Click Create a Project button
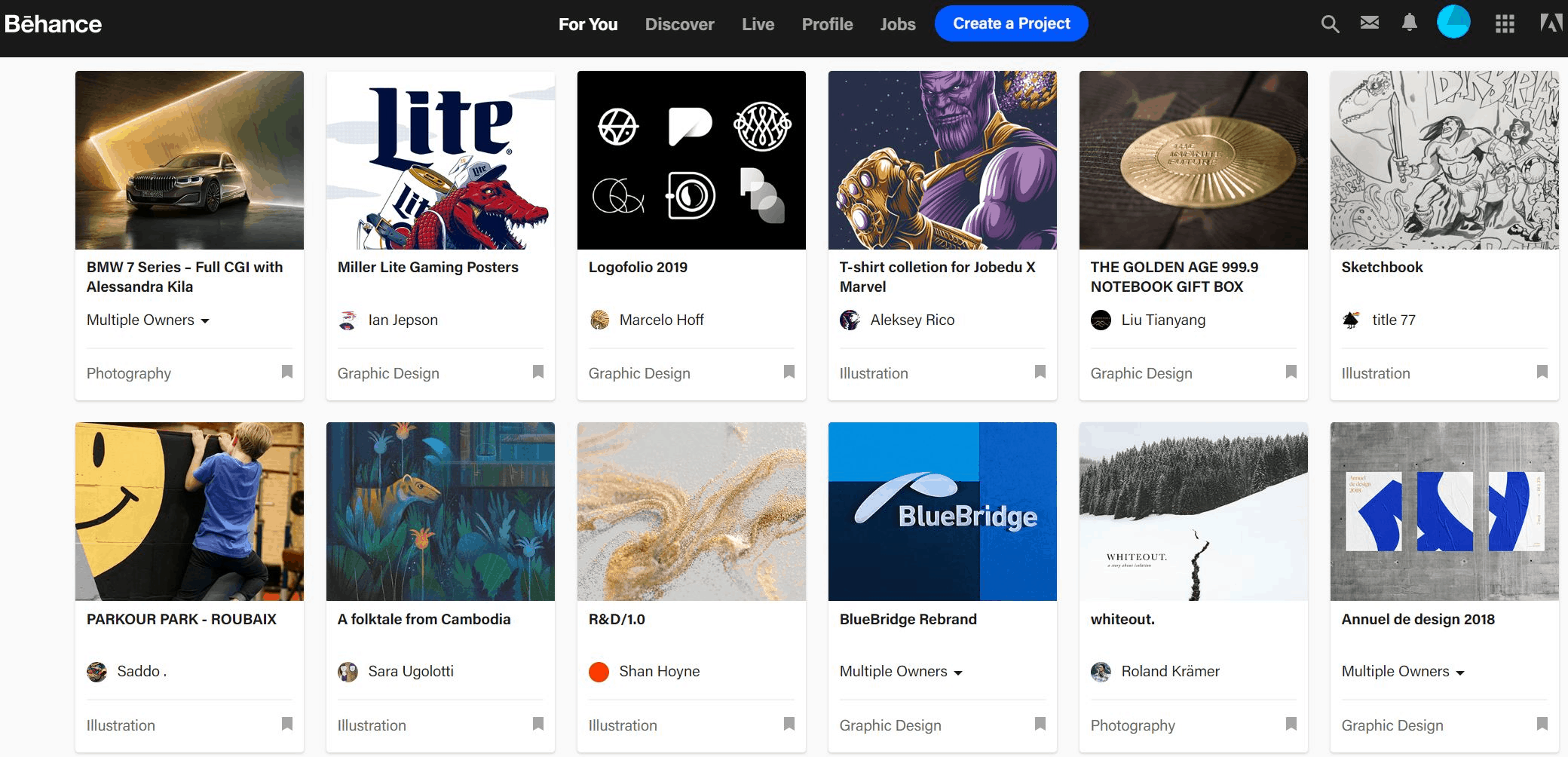The width and height of the screenshot is (1568, 757). [x=1011, y=23]
